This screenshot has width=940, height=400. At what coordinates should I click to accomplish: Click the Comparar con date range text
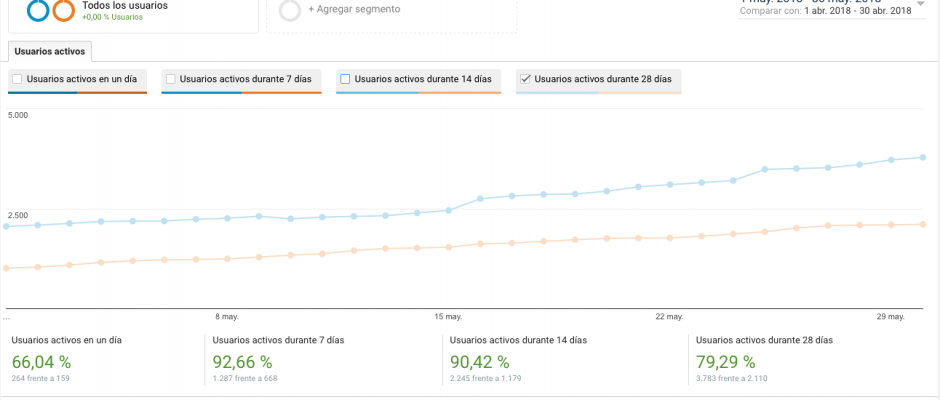pos(825,10)
